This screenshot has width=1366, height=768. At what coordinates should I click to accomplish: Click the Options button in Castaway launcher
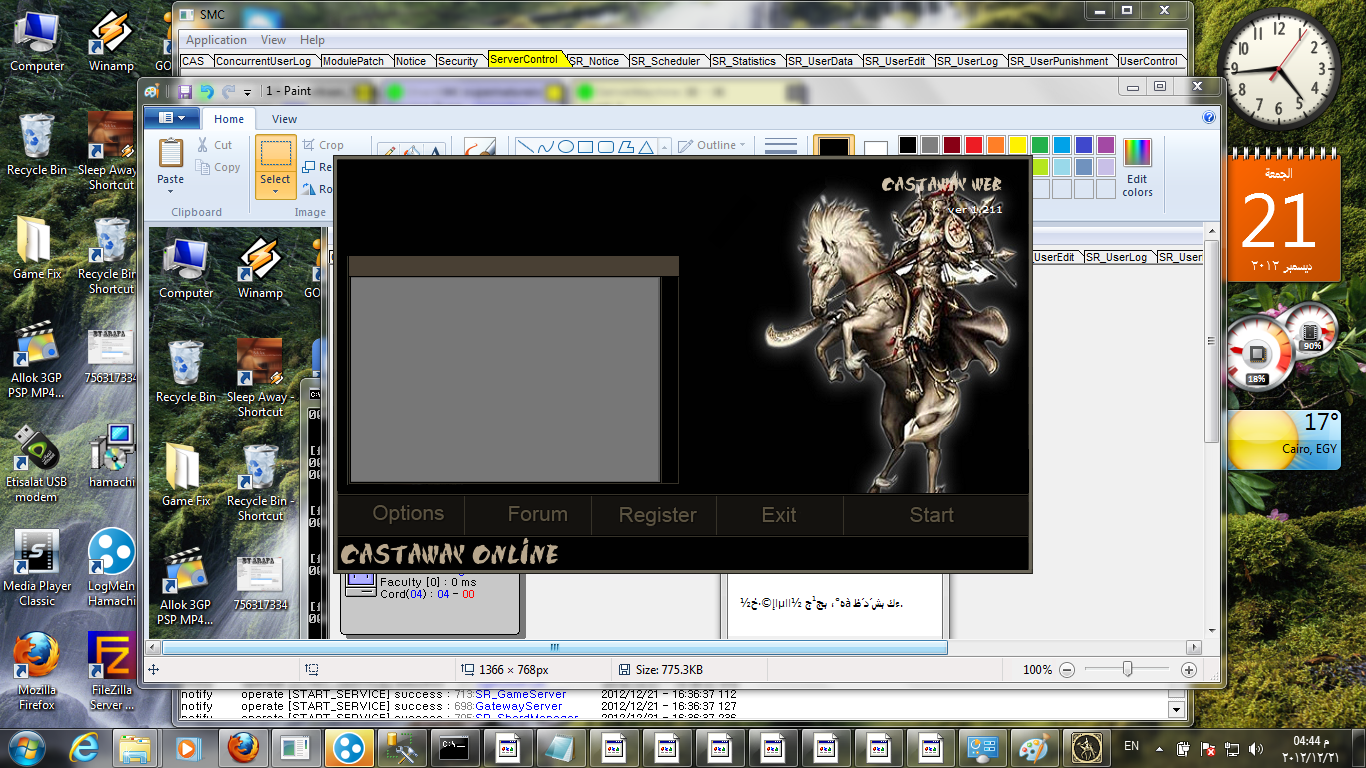click(x=408, y=514)
